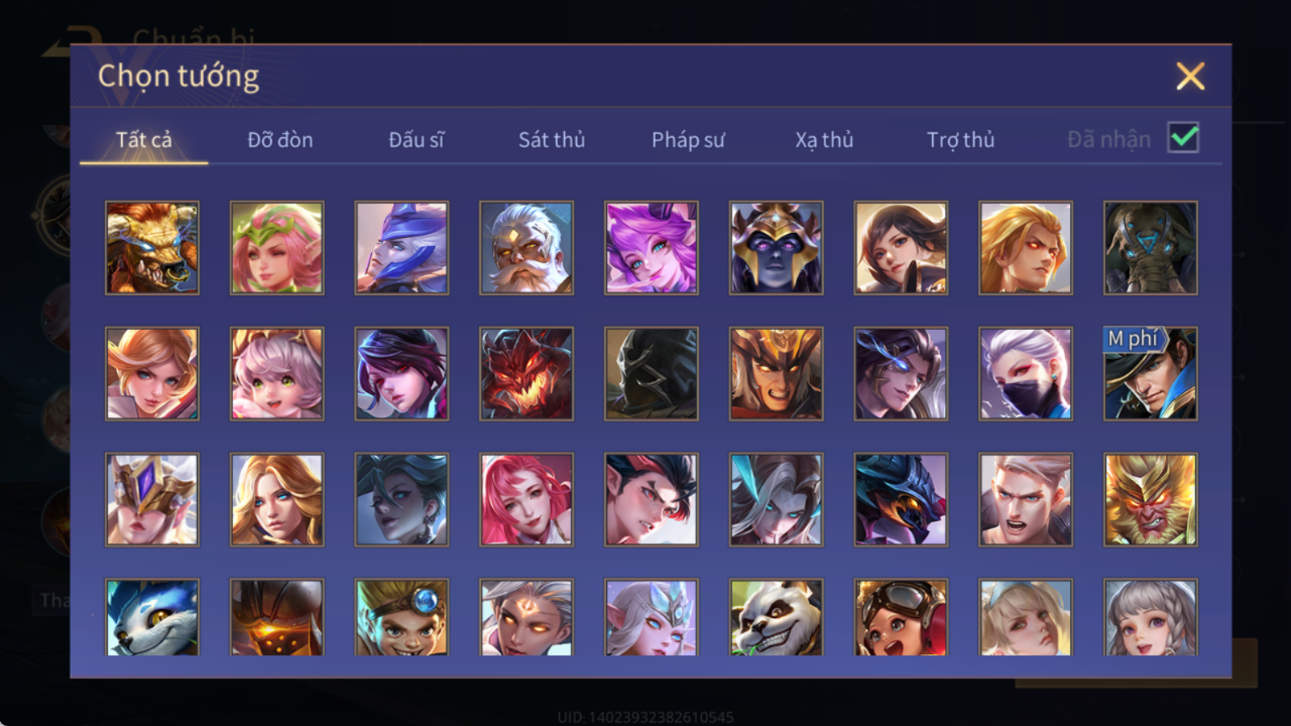Toggle the Đã nhận checkbox
The height and width of the screenshot is (726, 1291).
tap(1183, 138)
